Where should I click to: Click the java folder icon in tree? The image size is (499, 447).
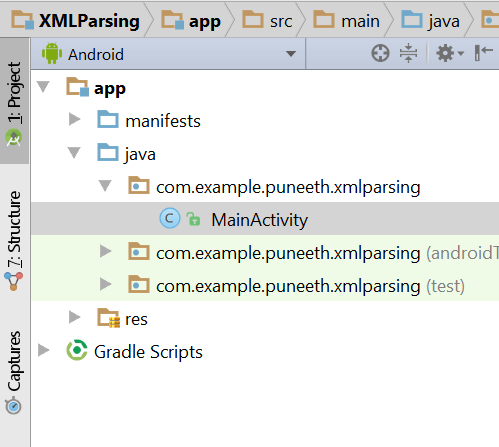pos(108,152)
